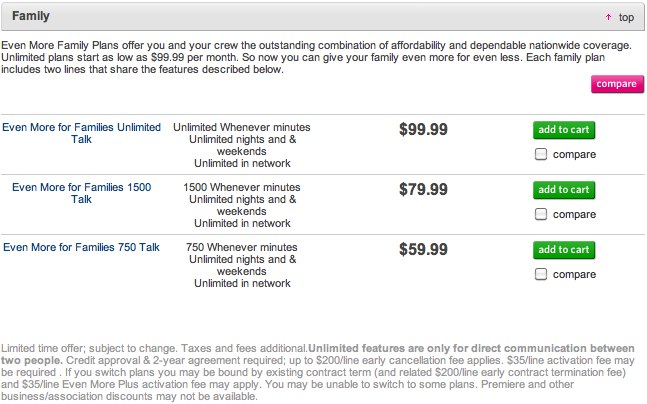Image resolution: width=647 pixels, height=404 pixels.
Task: Add the $79.99 1500 Talk plan to cart
Action: (564, 190)
